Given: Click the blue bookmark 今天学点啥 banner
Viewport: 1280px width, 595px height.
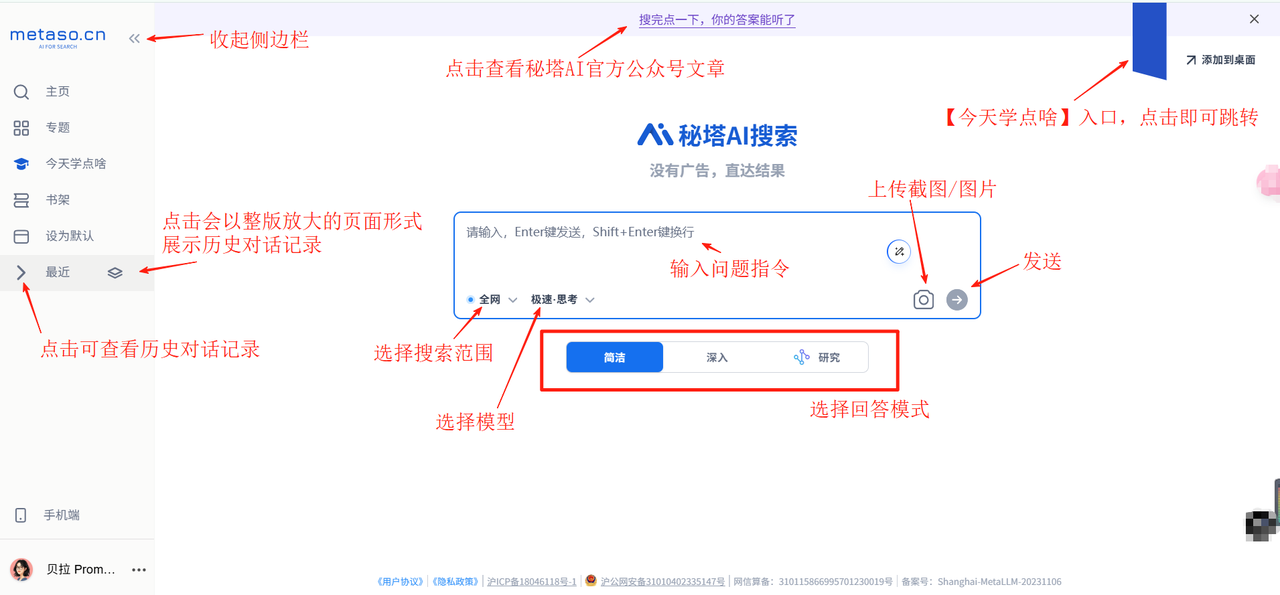Looking at the screenshot, I should coord(1149,41).
